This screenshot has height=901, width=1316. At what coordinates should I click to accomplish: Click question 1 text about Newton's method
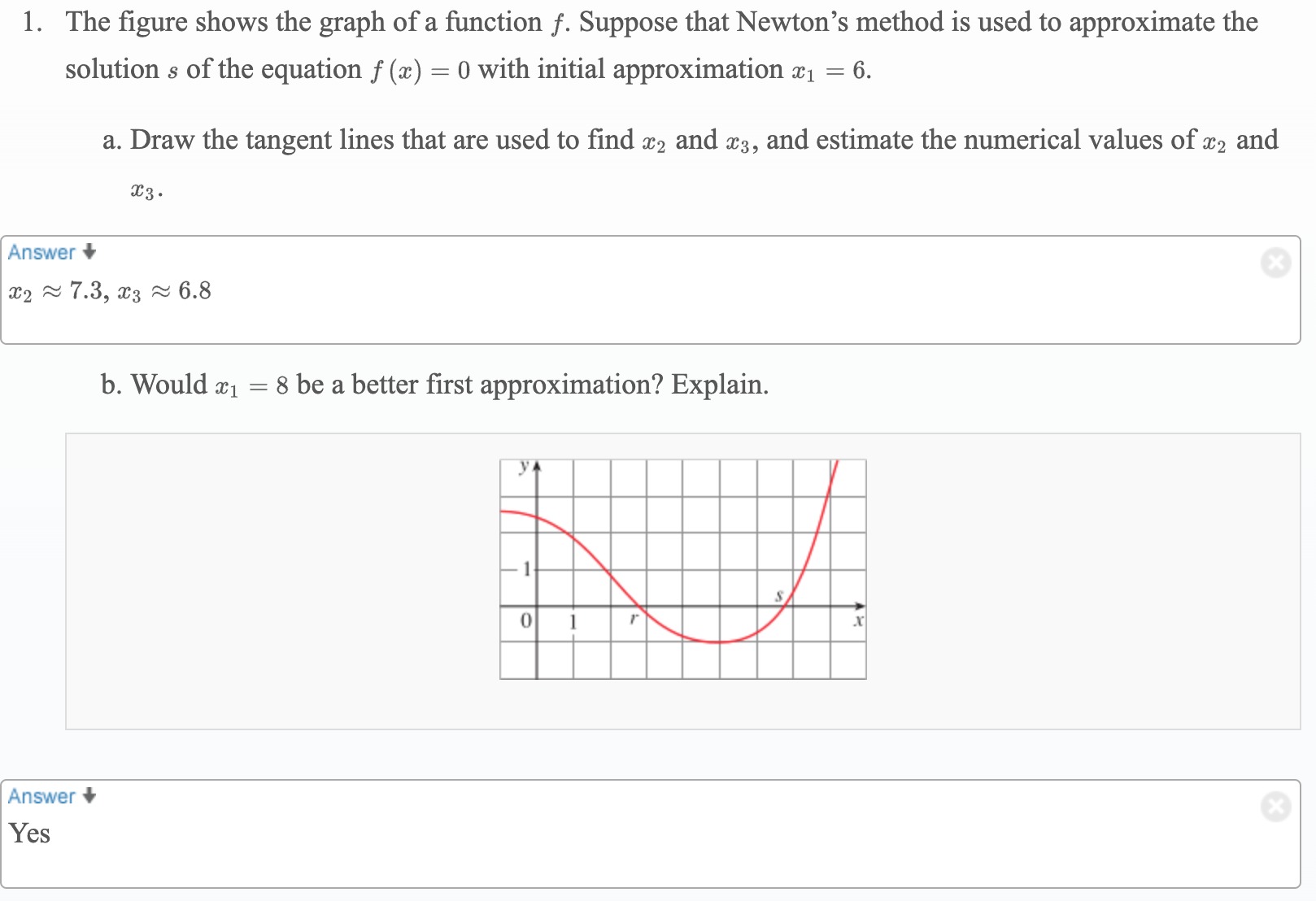click(x=661, y=46)
